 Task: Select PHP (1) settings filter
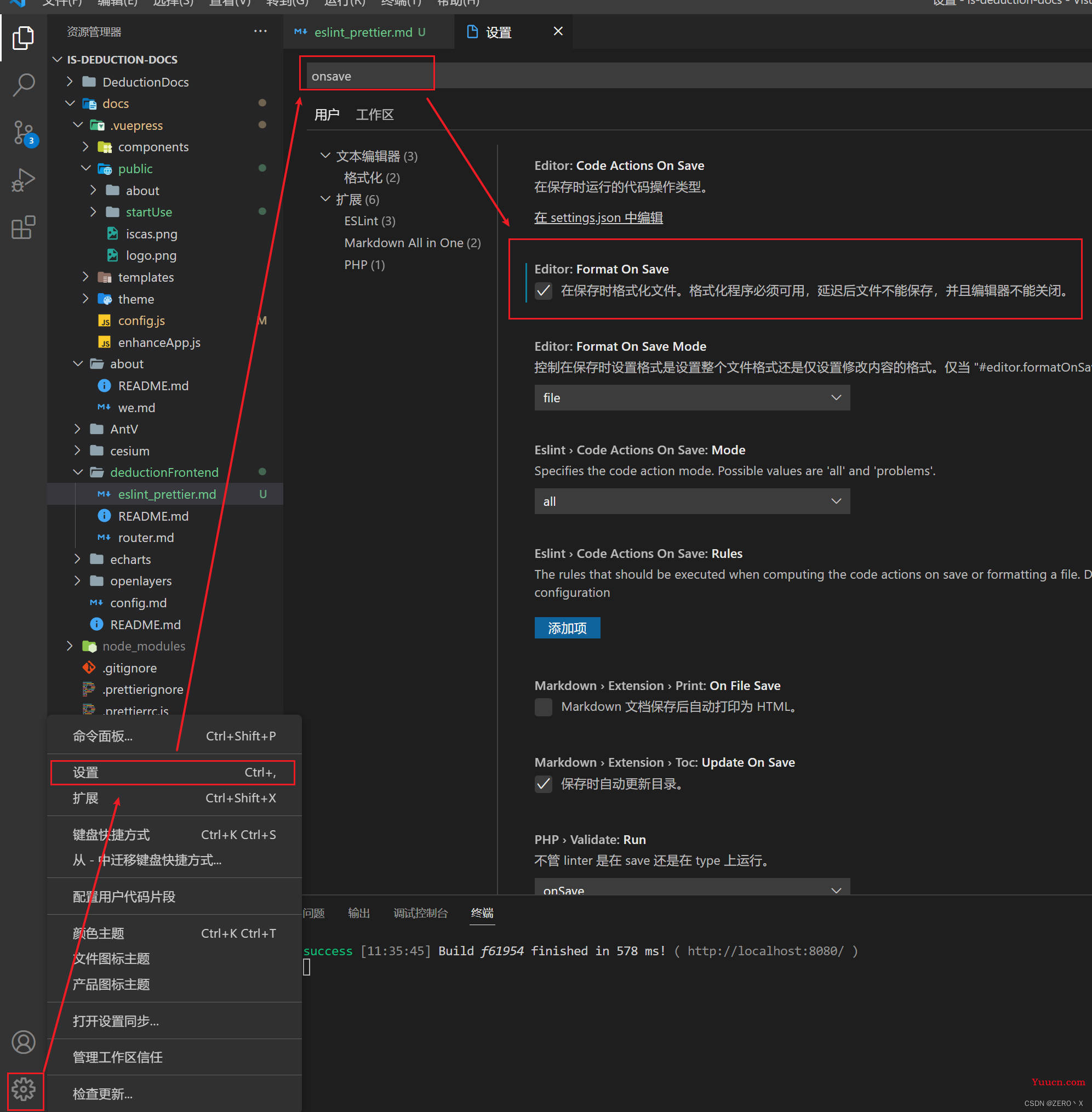[x=364, y=265]
